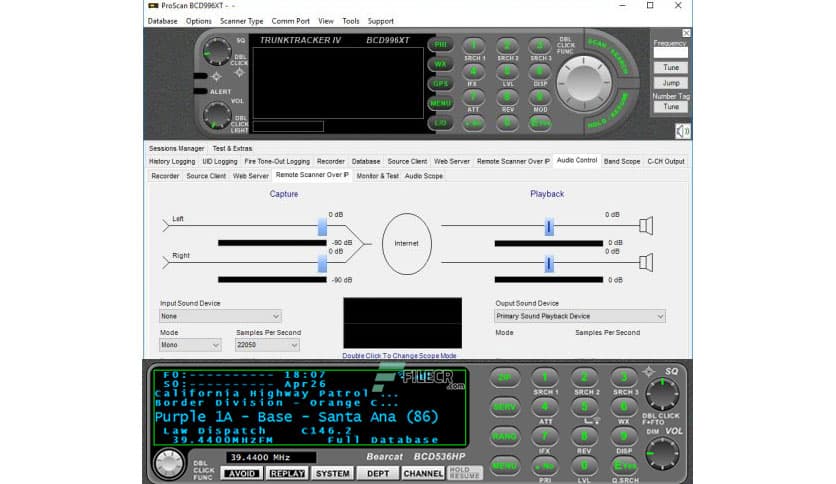Screen dimensions: 836x484
Task: Click the Tune button under Number Tag
Action: (671, 107)
